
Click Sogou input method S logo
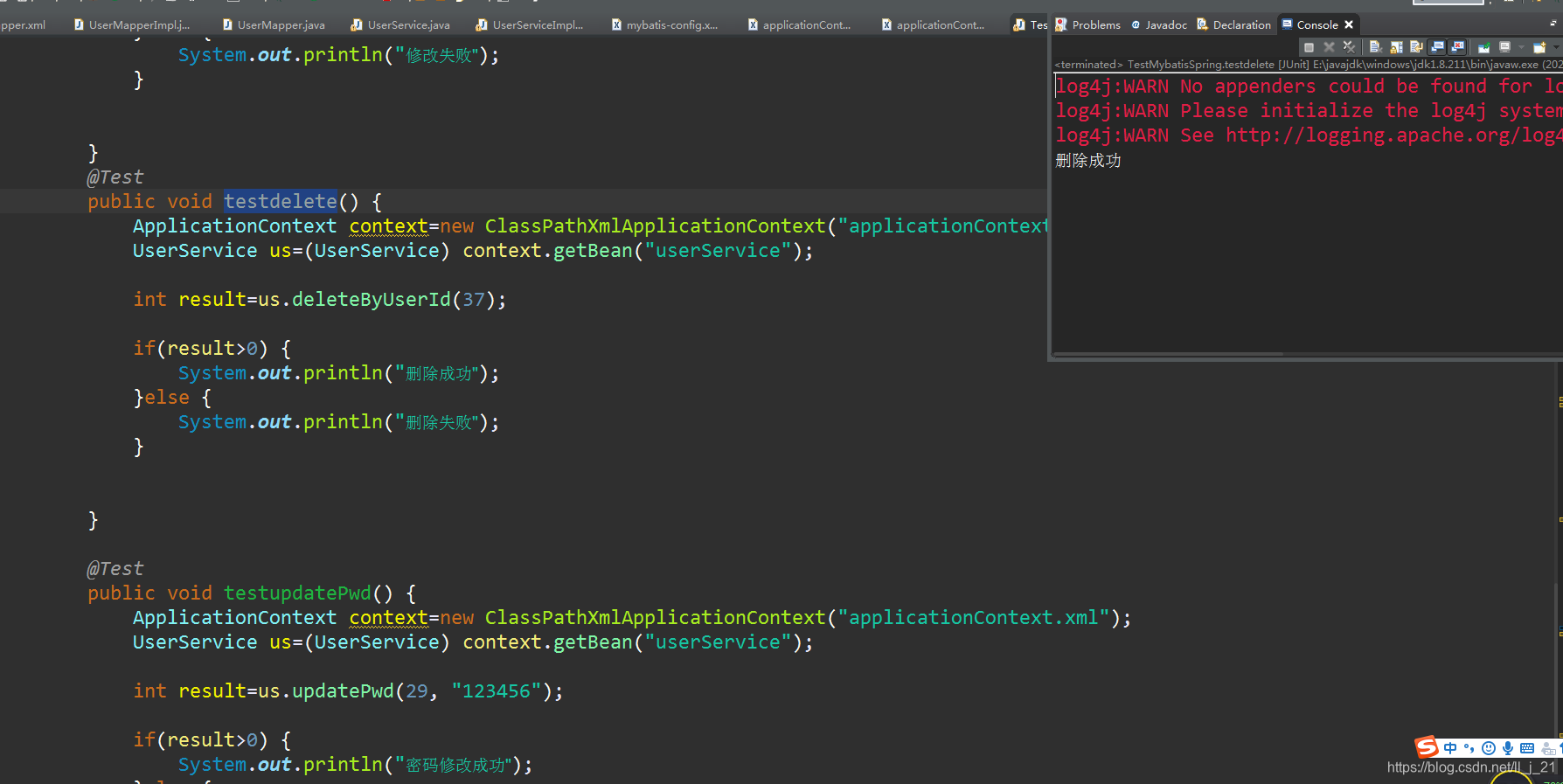[x=1427, y=747]
